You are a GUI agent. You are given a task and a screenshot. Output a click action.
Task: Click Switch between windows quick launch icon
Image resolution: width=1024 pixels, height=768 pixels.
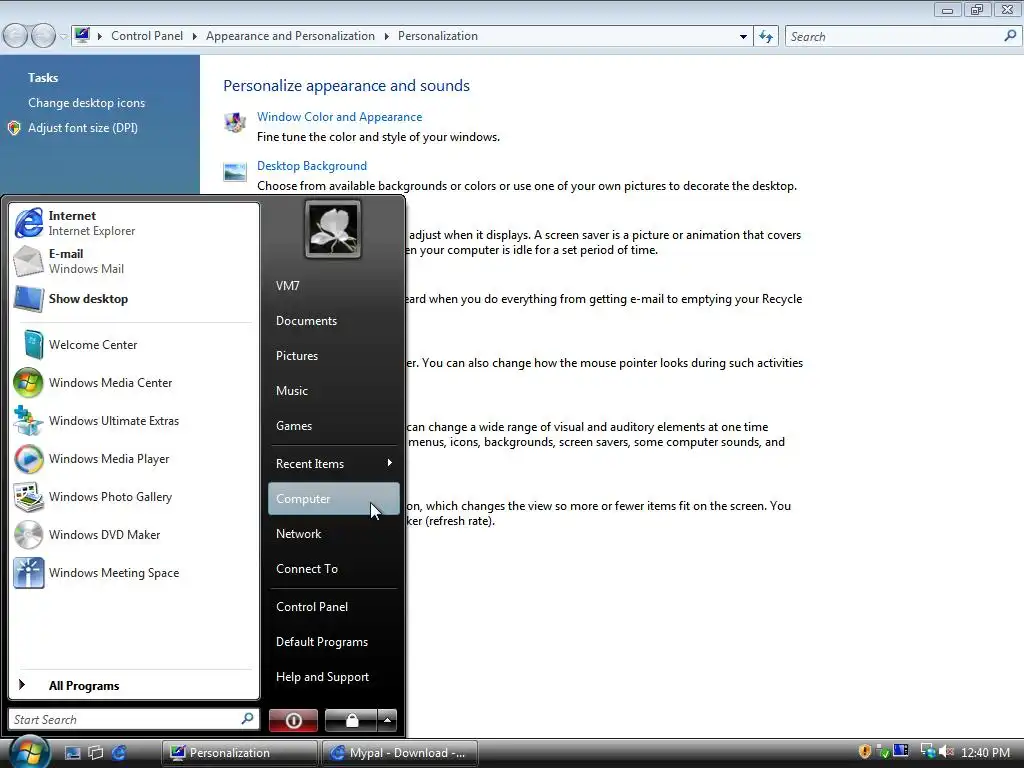click(x=95, y=753)
